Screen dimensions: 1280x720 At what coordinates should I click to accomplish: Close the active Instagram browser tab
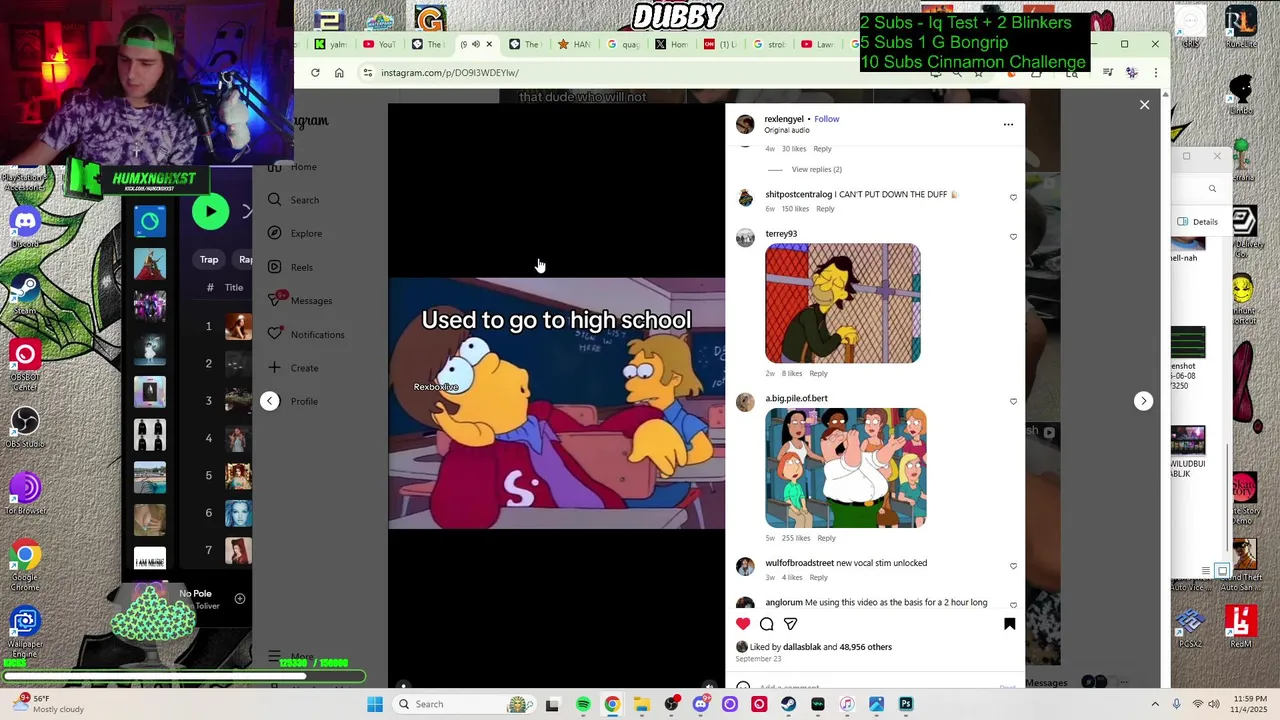[489, 44]
